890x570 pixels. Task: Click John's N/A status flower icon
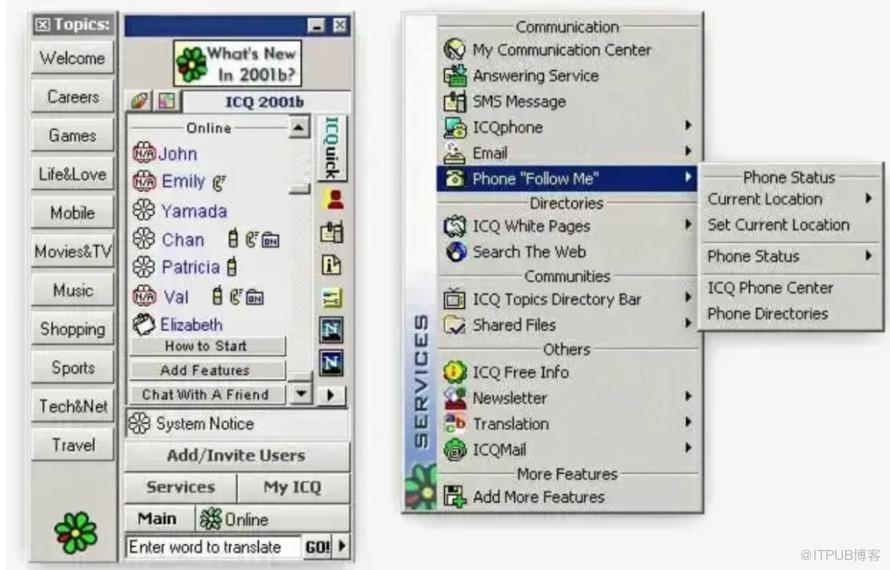coord(144,153)
